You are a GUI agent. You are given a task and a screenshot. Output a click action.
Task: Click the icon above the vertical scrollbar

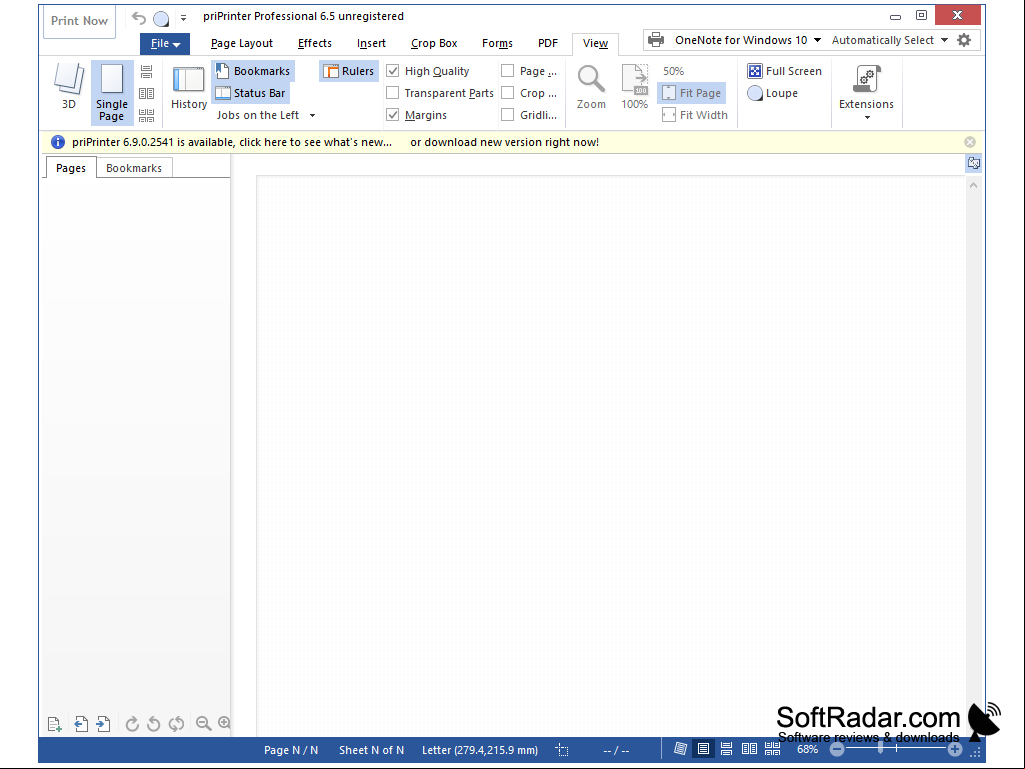click(974, 163)
